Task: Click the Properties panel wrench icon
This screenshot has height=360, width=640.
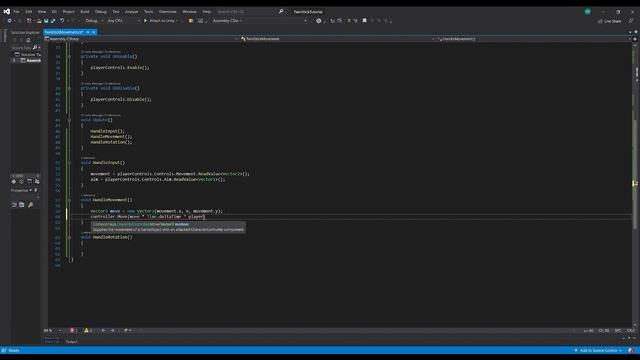Action: pyautogui.click(x=31, y=204)
